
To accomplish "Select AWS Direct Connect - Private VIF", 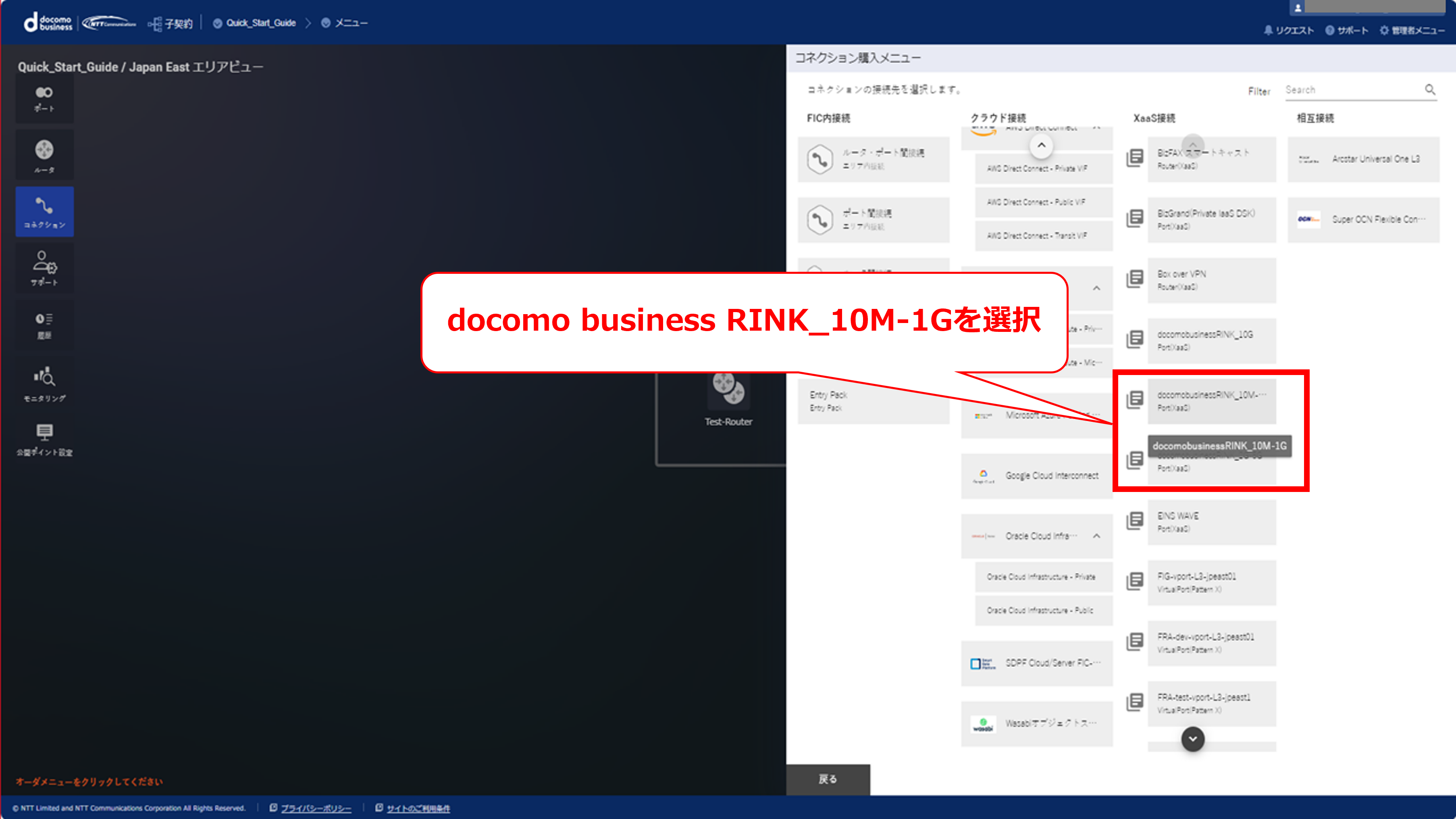I will point(1043,169).
